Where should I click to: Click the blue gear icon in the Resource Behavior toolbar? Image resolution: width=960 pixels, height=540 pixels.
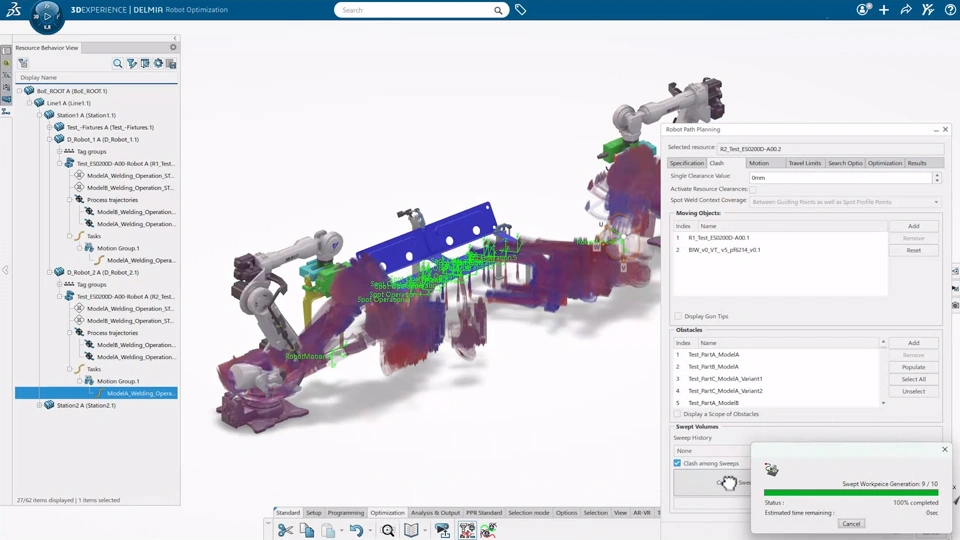[x=159, y=63]
